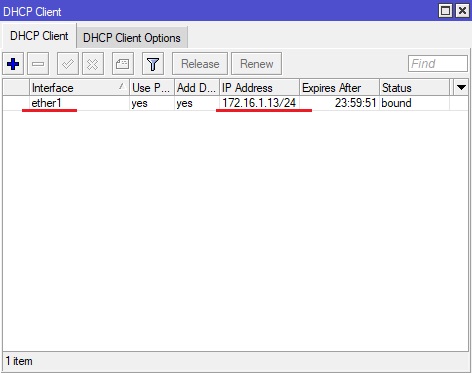
Task: Open the filter funnel icon
Action: pos(153,64)
